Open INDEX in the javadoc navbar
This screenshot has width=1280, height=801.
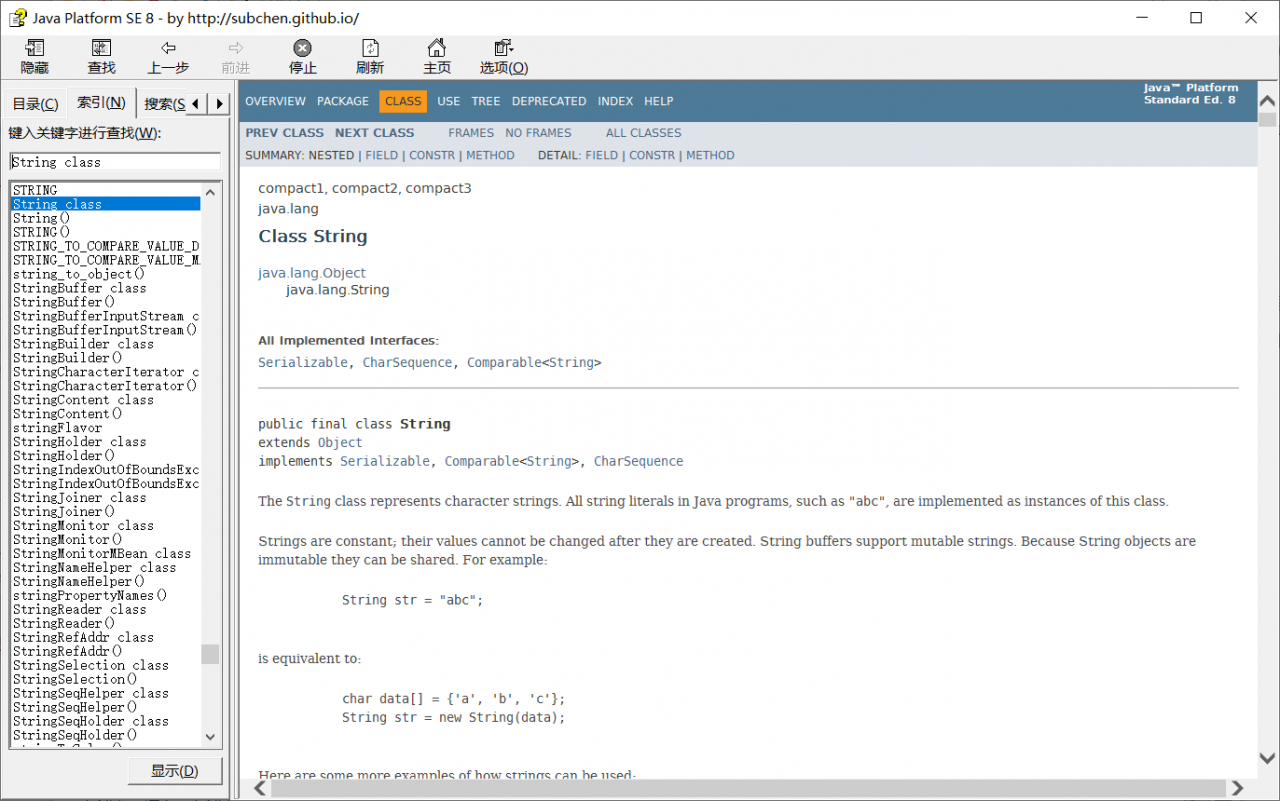(x=615, y=101)
